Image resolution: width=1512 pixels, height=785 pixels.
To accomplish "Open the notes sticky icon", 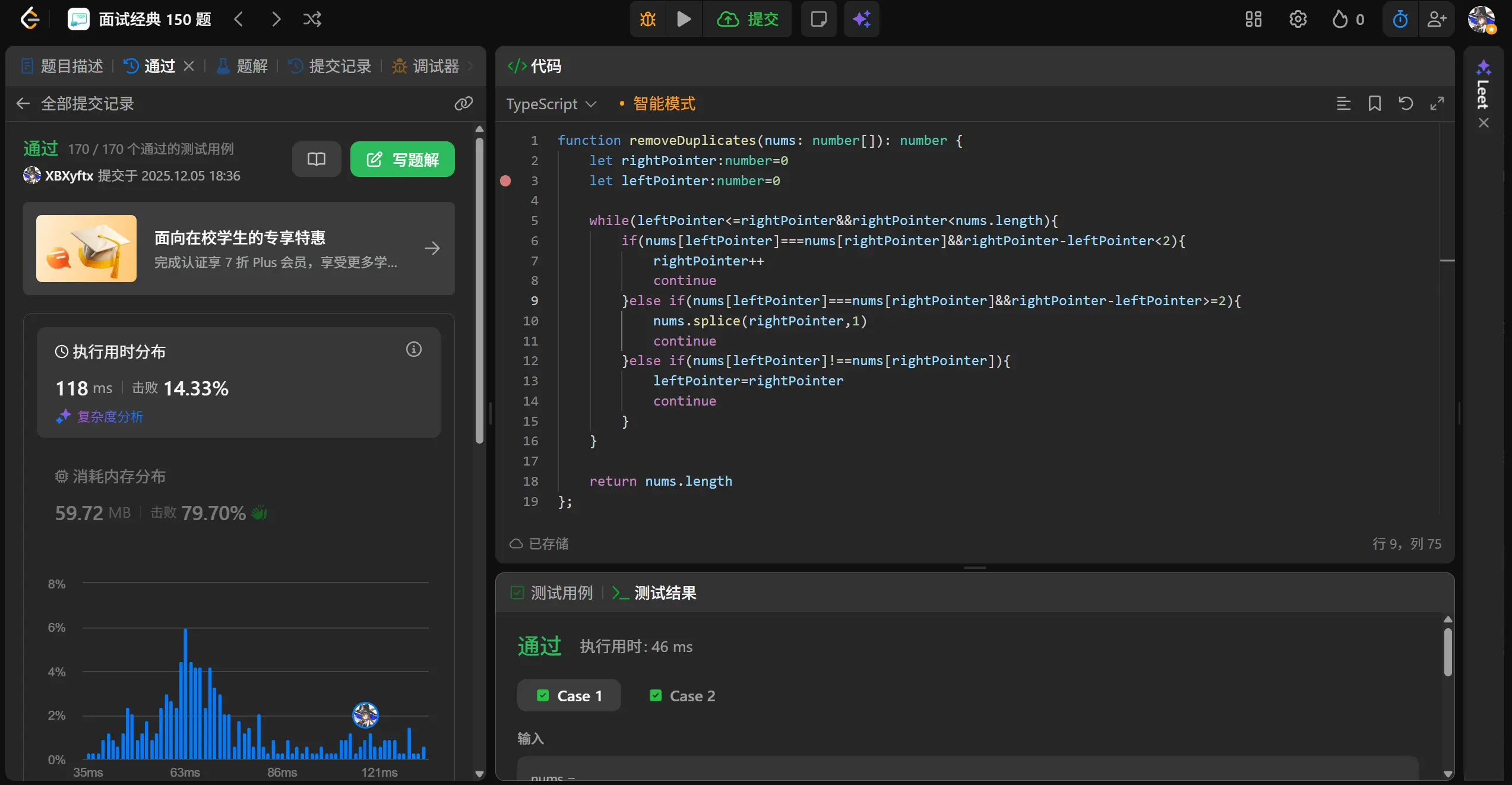I will click(x=818, y=19).
